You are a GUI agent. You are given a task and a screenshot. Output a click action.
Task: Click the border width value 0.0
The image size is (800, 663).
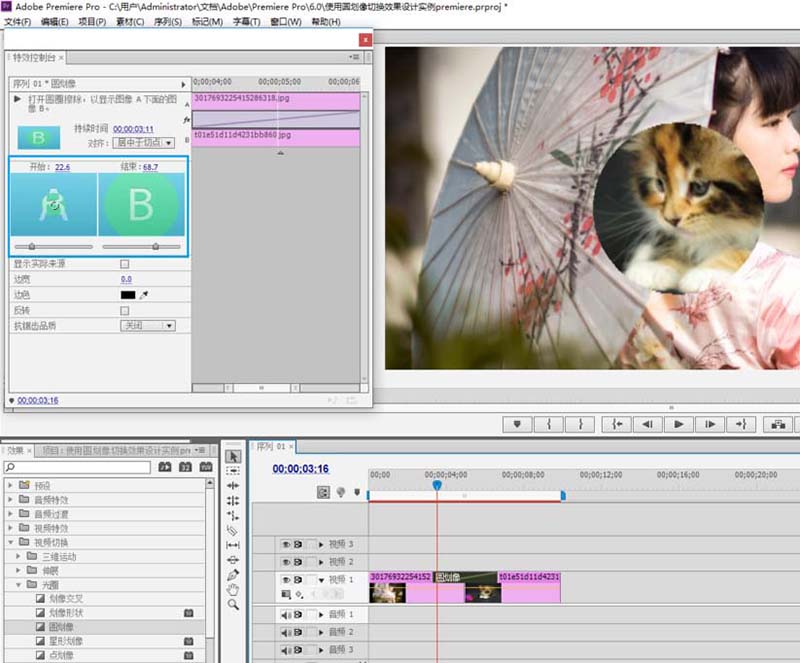click(x=126, y=279)
